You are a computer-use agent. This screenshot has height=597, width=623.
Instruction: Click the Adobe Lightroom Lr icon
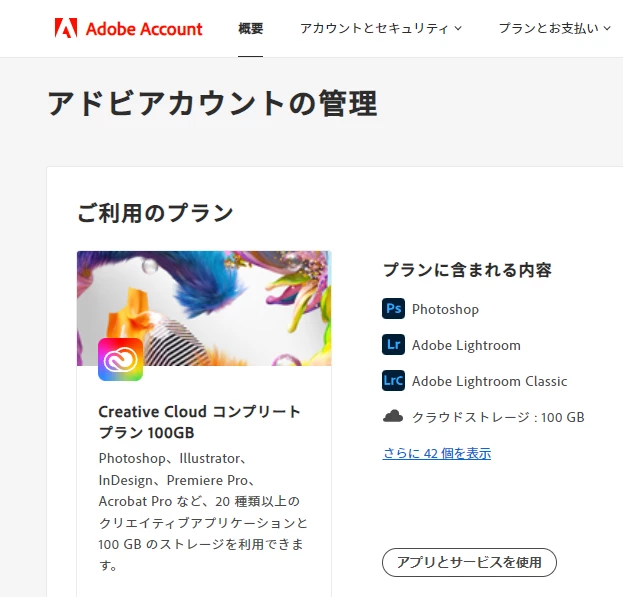(x=393, y=345)
